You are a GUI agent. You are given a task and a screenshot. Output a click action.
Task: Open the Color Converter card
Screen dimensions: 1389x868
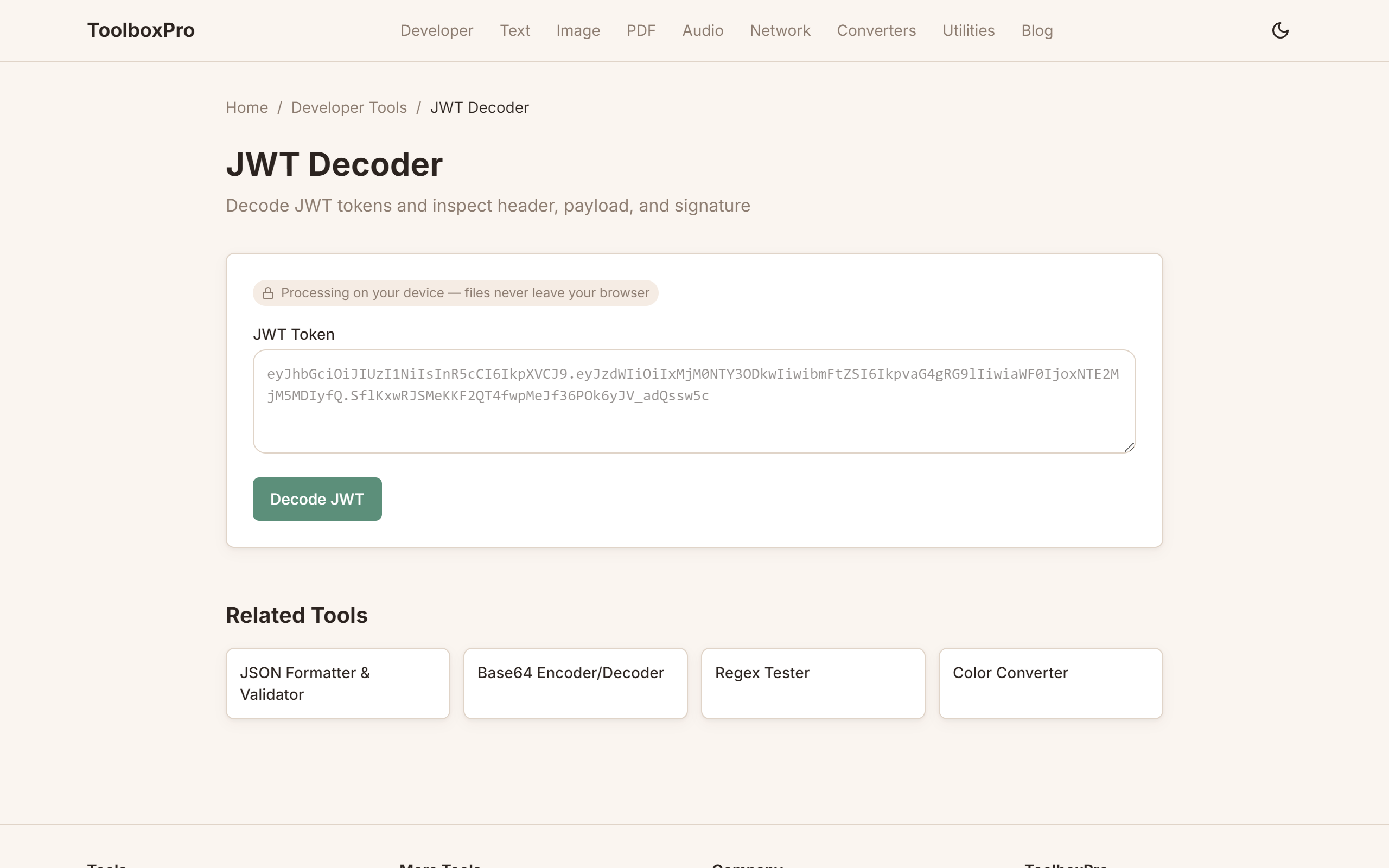click(1050, 683)
